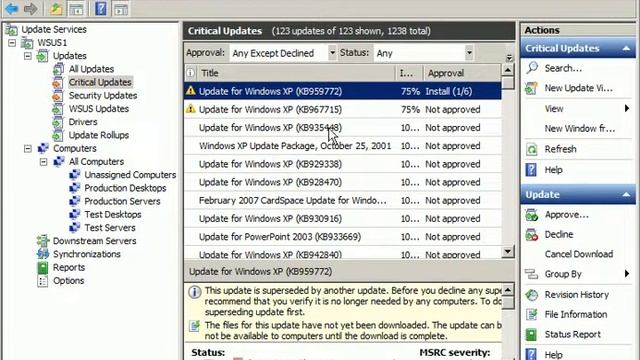Toggle the Show/Hide Console Tree toolbar icon
This screenshot has height=360, width=640.
(76, 9)
